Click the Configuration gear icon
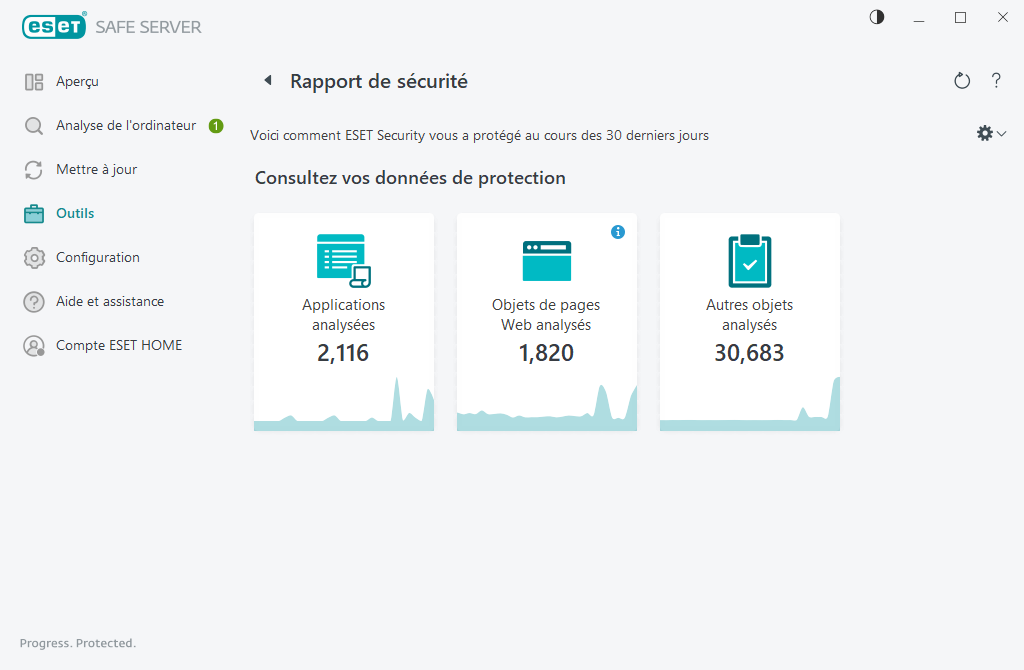This screenshot has height=670, width=1024. (33, 257)
